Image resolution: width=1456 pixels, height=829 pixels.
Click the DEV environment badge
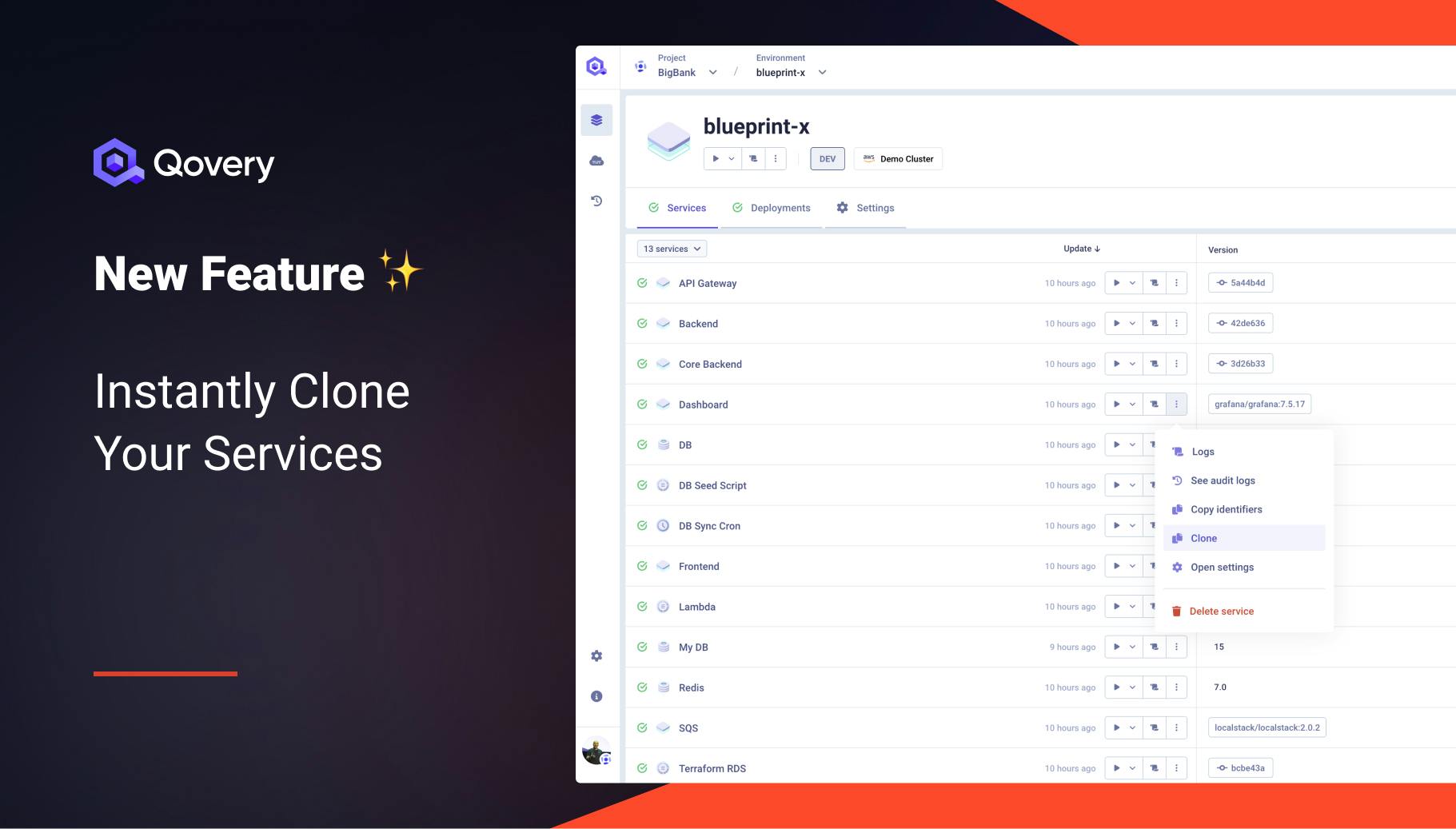click(x=827, y=158)
